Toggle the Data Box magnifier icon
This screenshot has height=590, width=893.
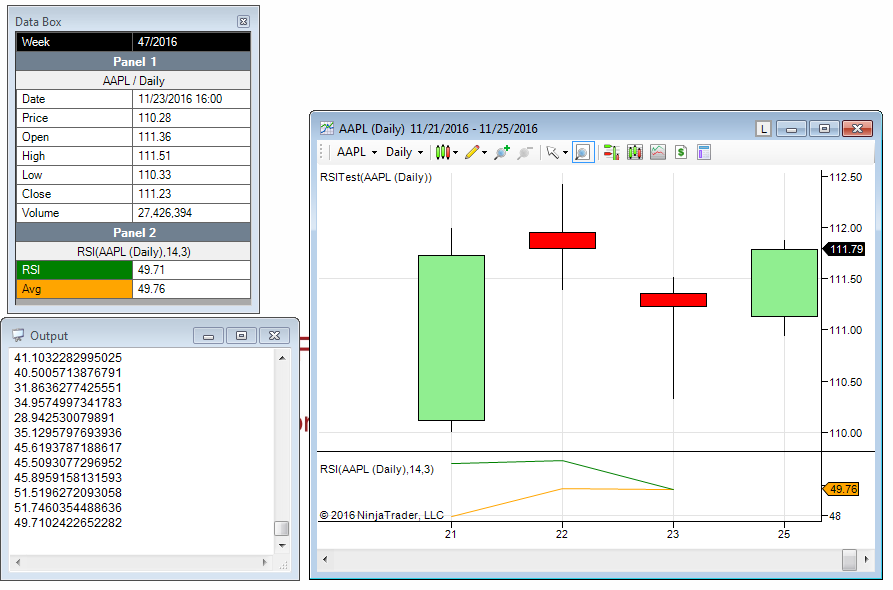coord(583,152)
